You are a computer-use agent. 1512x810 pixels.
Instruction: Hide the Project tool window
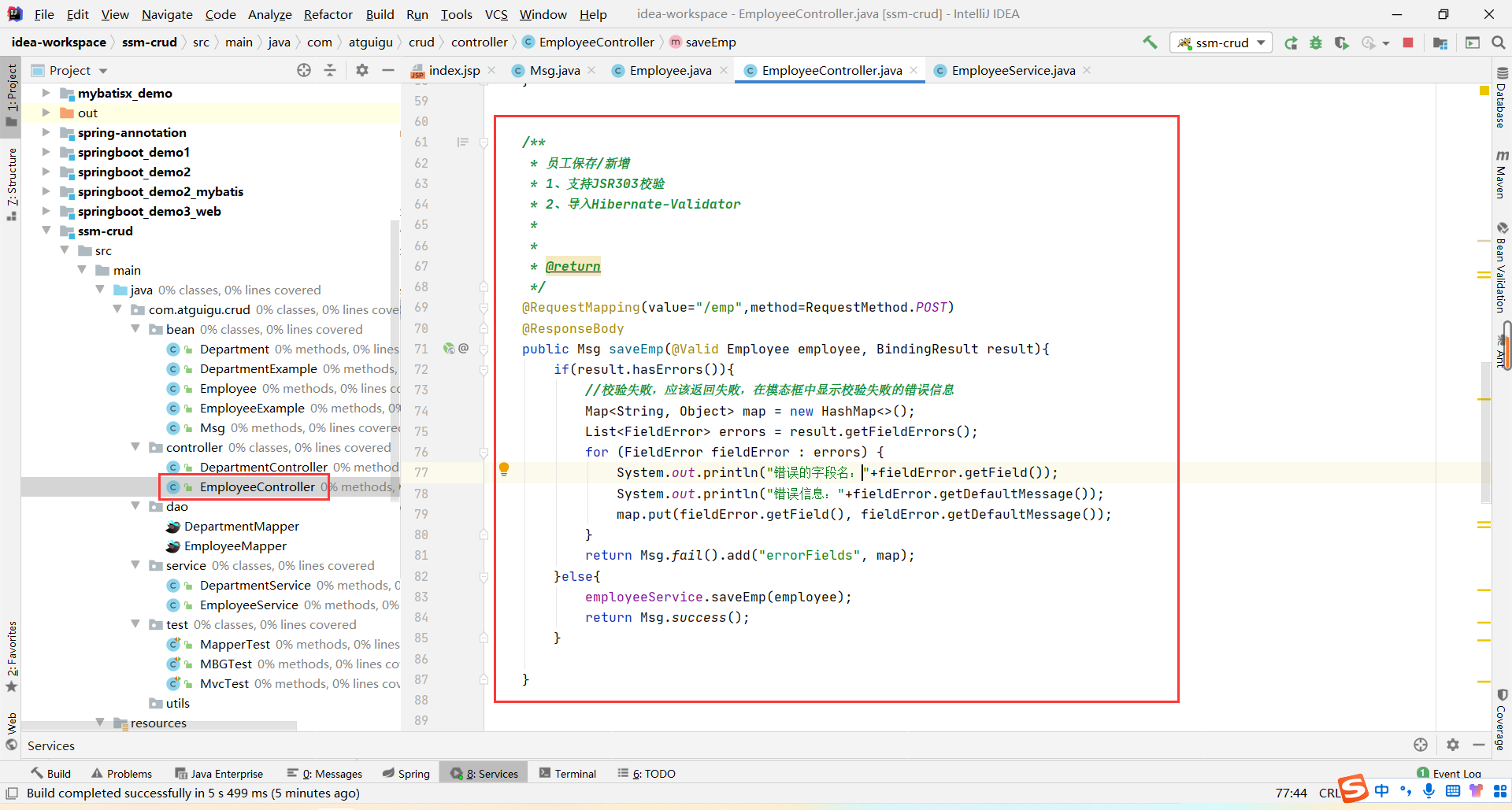(x=387, y=70)
